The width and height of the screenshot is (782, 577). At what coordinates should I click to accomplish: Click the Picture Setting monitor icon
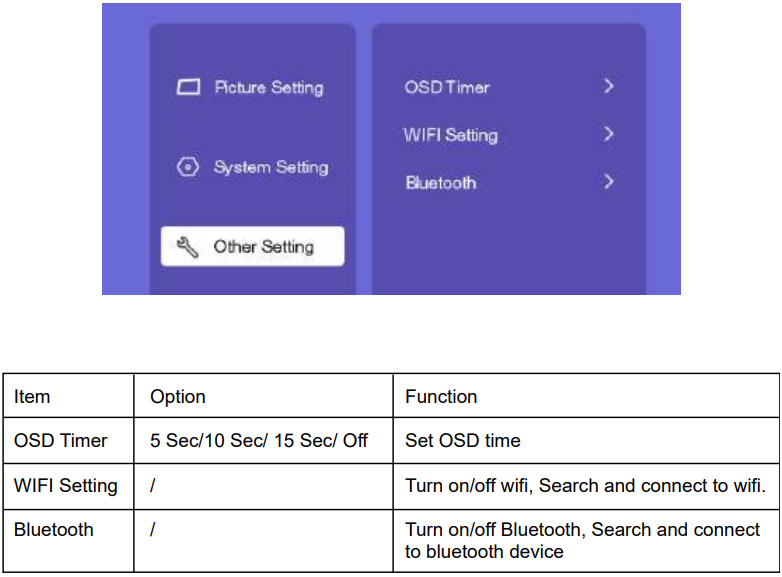(x=188, y=88)
